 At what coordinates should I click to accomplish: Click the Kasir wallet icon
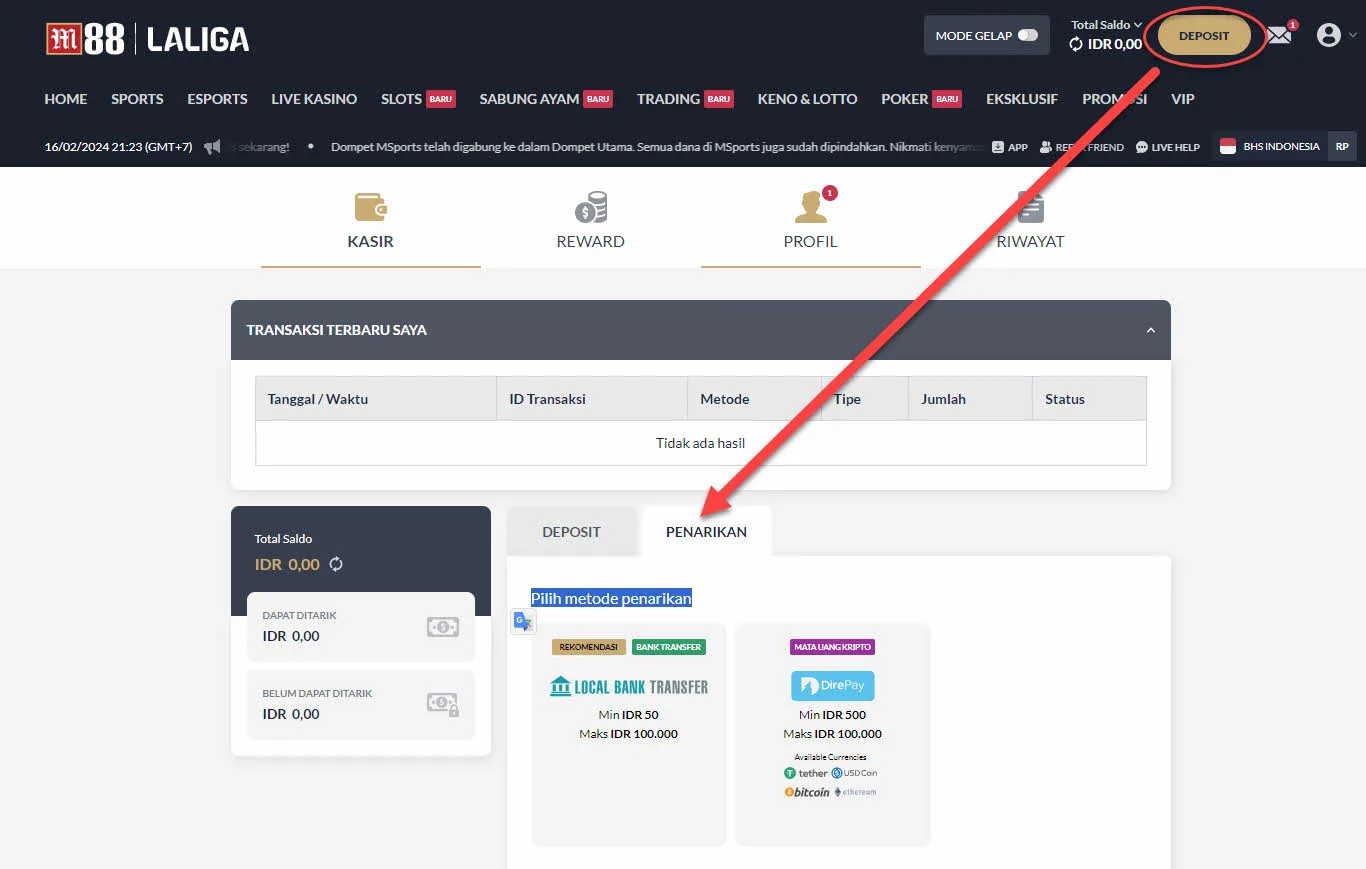370,207
